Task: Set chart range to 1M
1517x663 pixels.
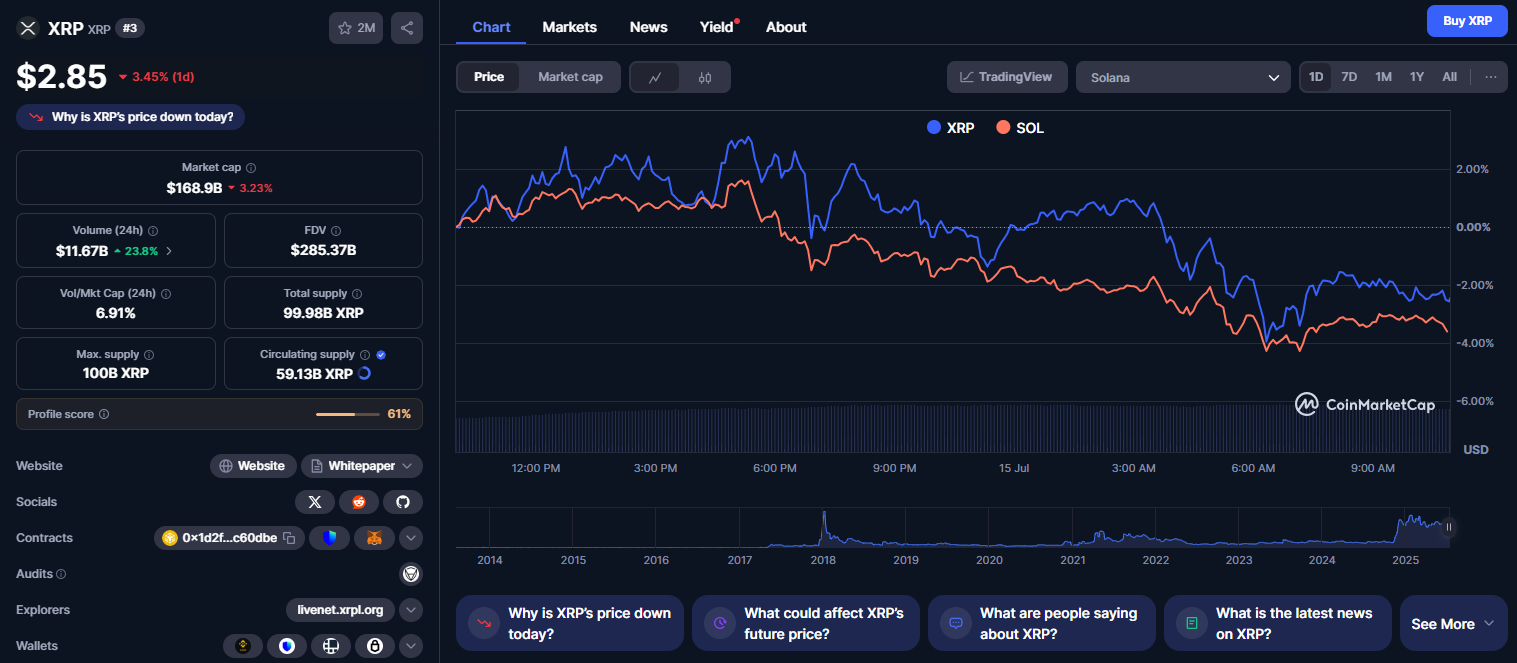Action: point(1383,77)
